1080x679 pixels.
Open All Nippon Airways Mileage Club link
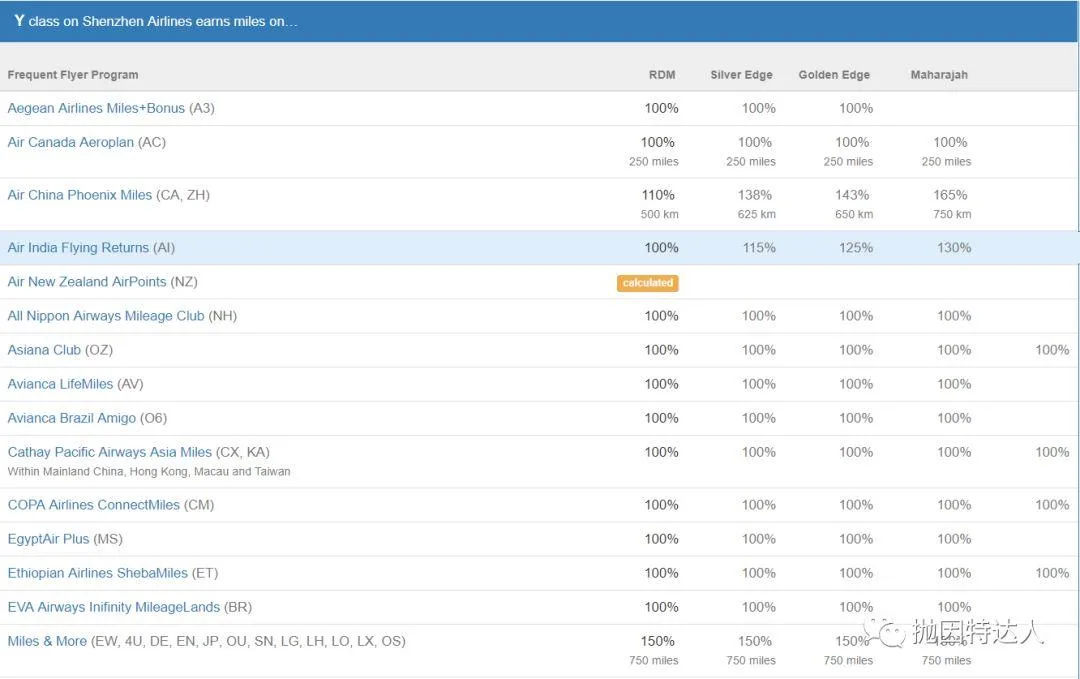pyautogui.click(x=106, y=315)
